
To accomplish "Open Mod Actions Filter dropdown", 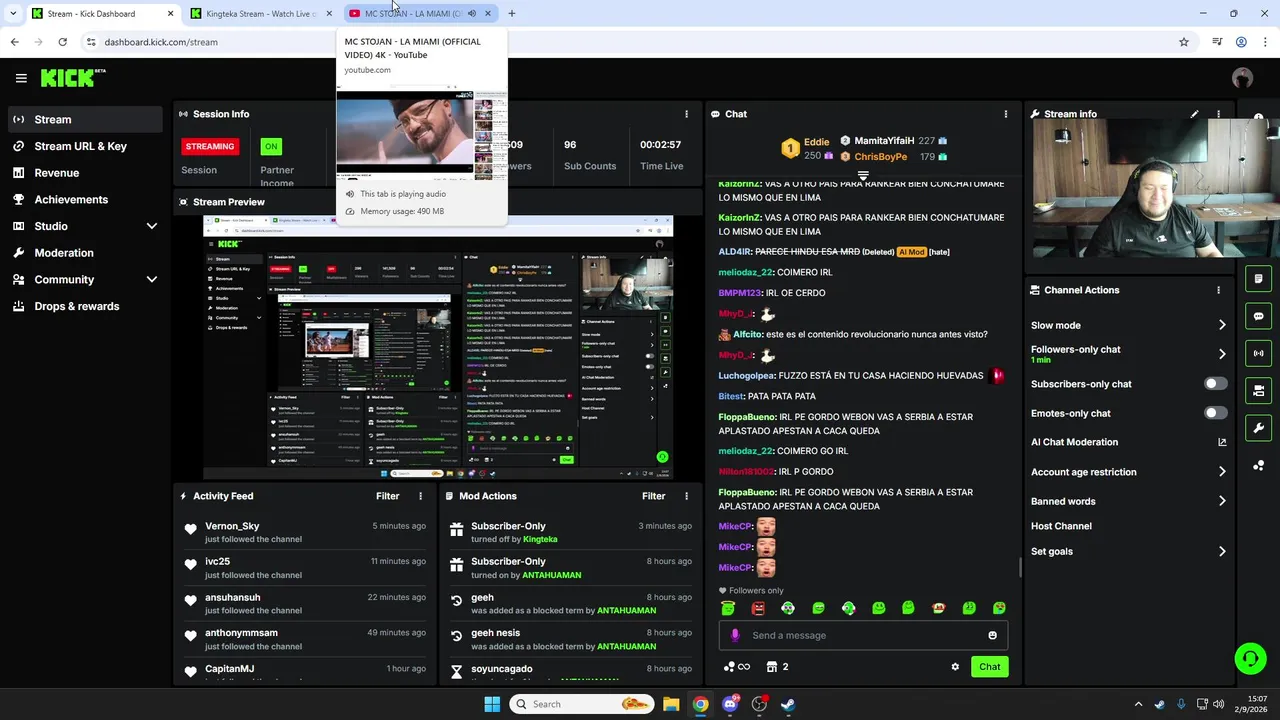I will coord(653,496).
